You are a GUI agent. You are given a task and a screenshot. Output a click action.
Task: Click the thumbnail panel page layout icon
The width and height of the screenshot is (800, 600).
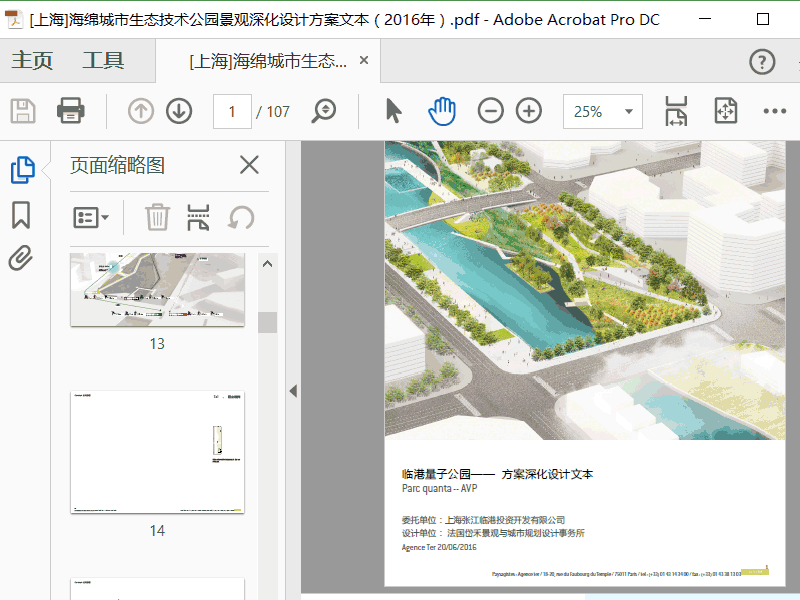tap(198, 217)
